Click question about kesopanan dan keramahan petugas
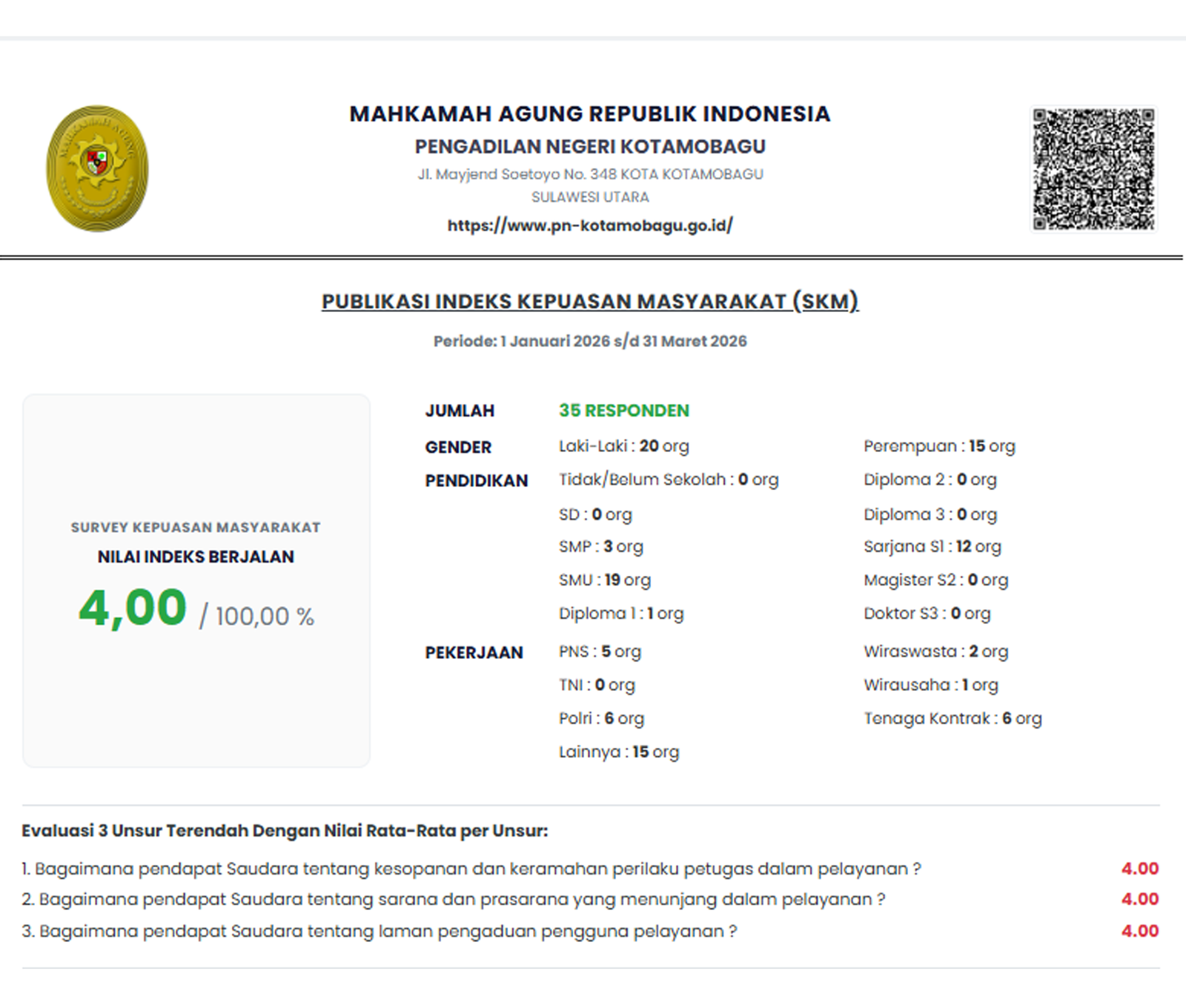The image size is (1186, 1008). pyautogui.click(x=471, y=869)
